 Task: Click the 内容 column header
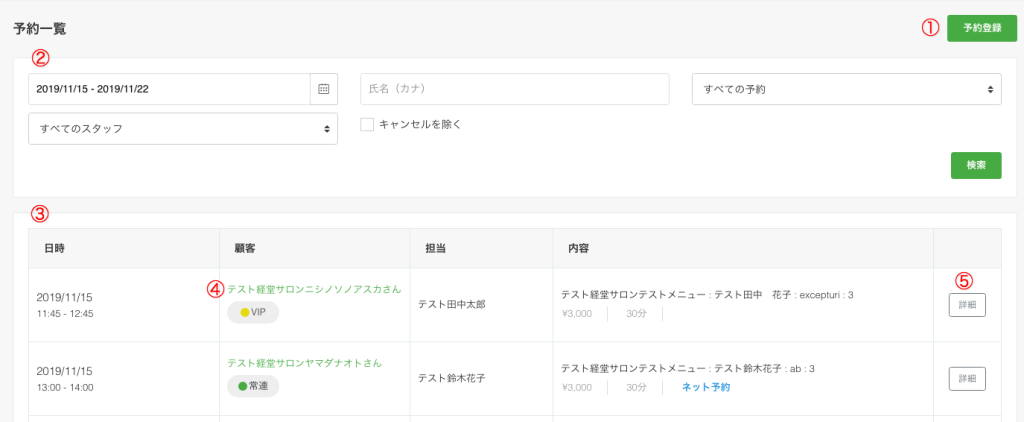(x=579, y=248)
